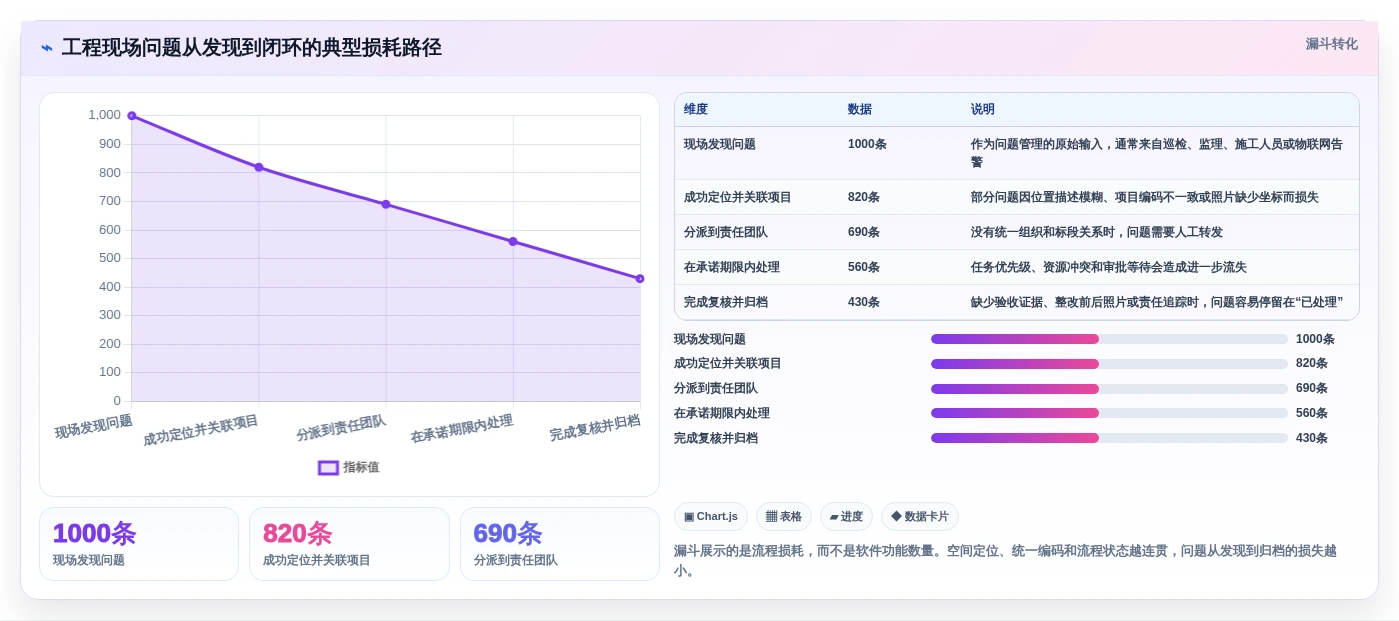Click the 数据 column header
This screenshot has height=621, width=1399.
click(860, 109)
